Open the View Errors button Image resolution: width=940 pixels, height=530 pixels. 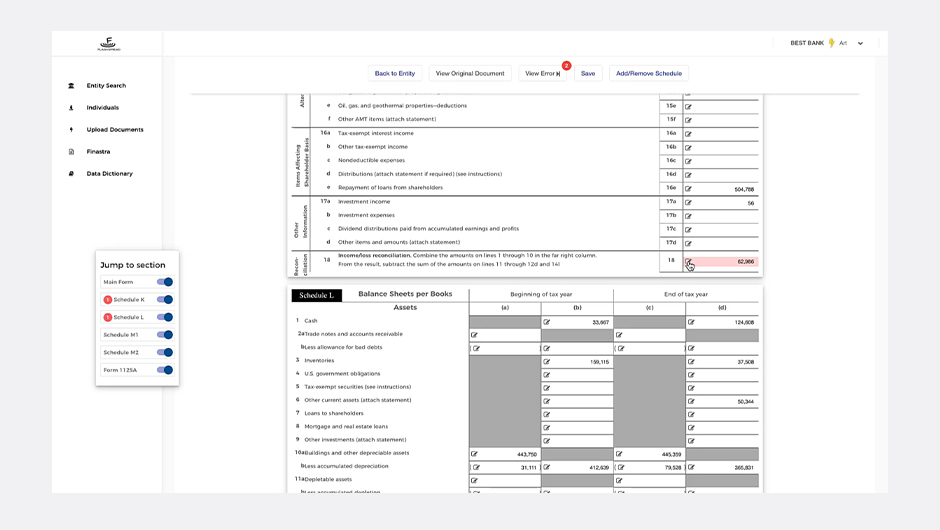pos(543,73)
